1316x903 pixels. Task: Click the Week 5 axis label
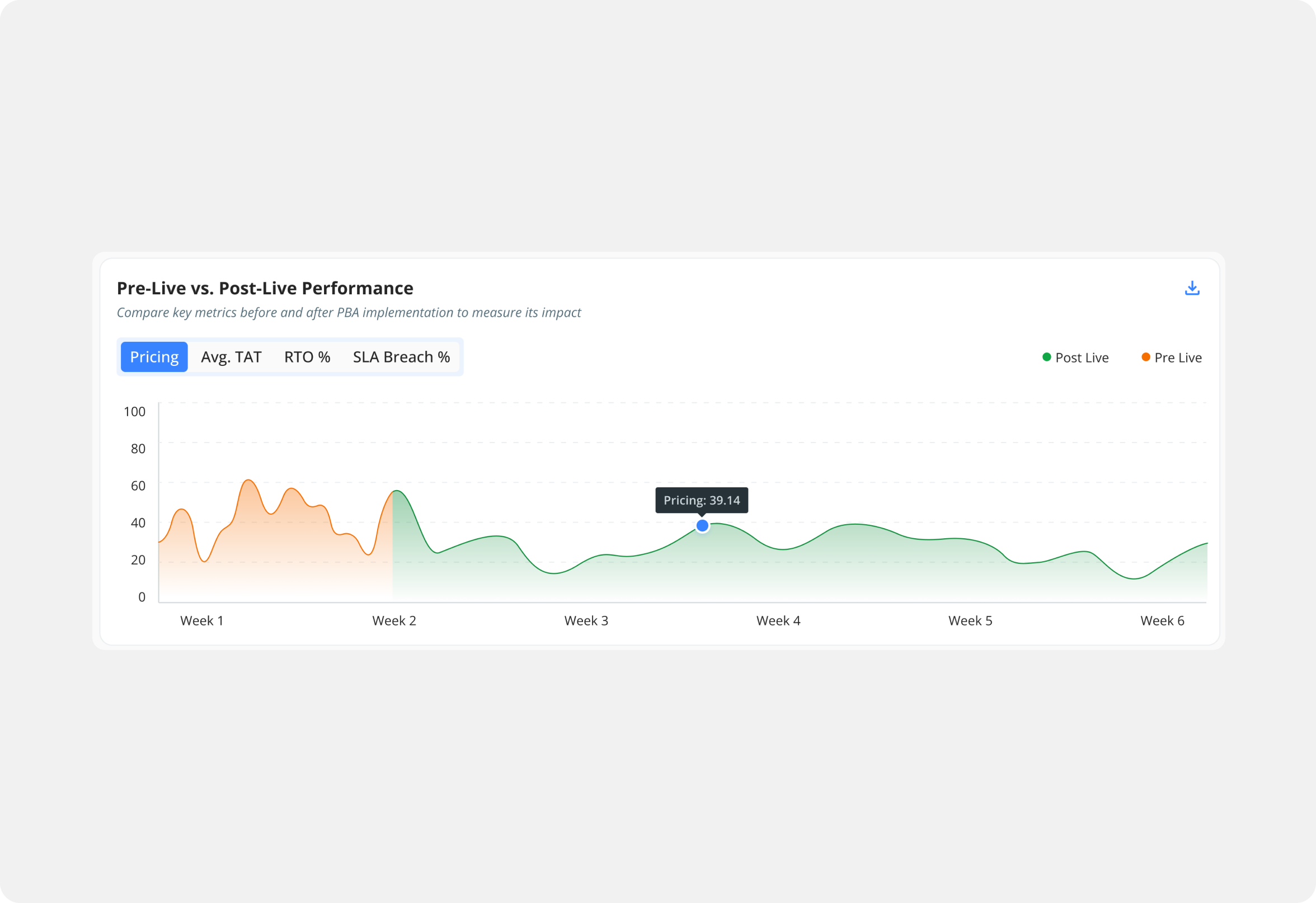pos(970,620)
